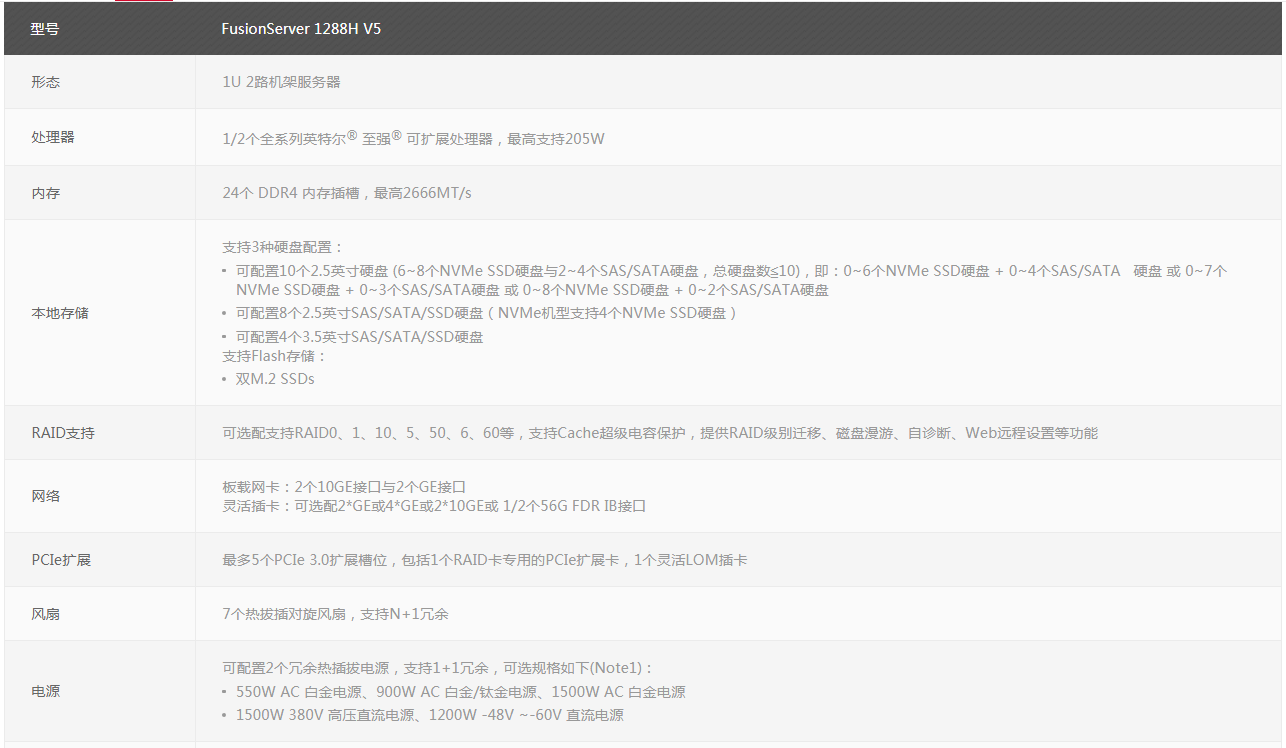This screenshot has width=1286, height=748.
Task: Click the 灵活插卡 line
Action: click(x=434, y=506)
